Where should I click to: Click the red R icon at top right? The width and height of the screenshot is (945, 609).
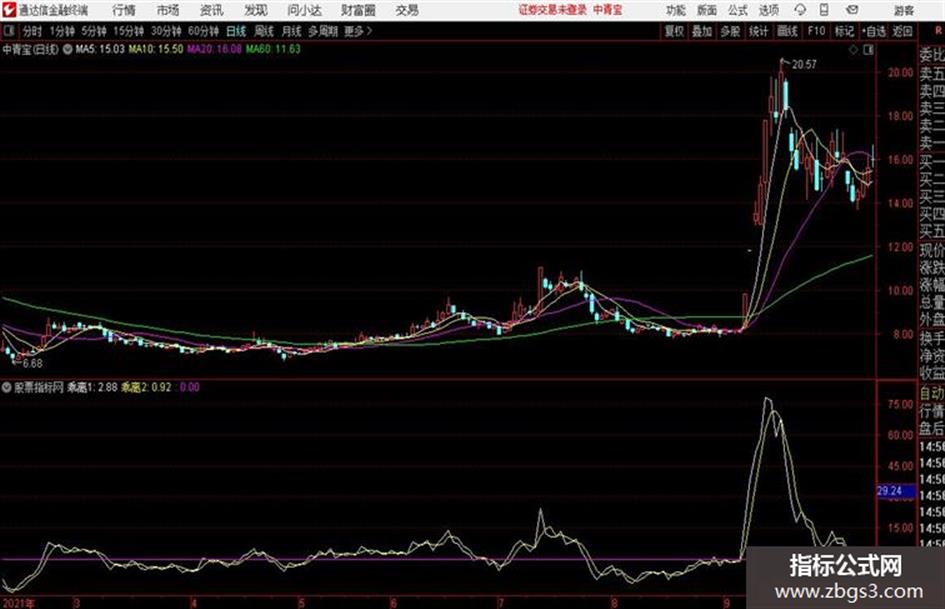tap(939, 31)
